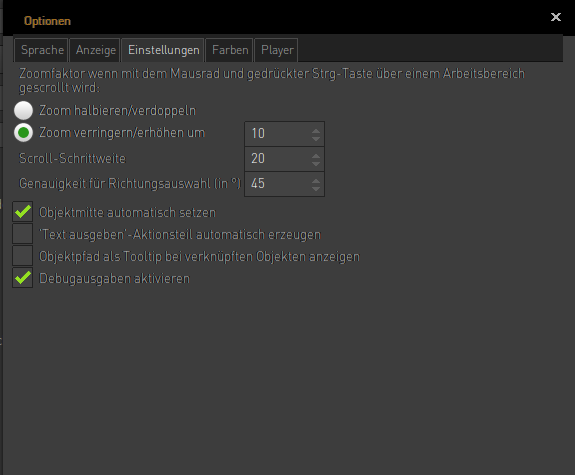Switch to the Farben tab
This screenshot has height=475, width=575.
(x=230, y=50)
